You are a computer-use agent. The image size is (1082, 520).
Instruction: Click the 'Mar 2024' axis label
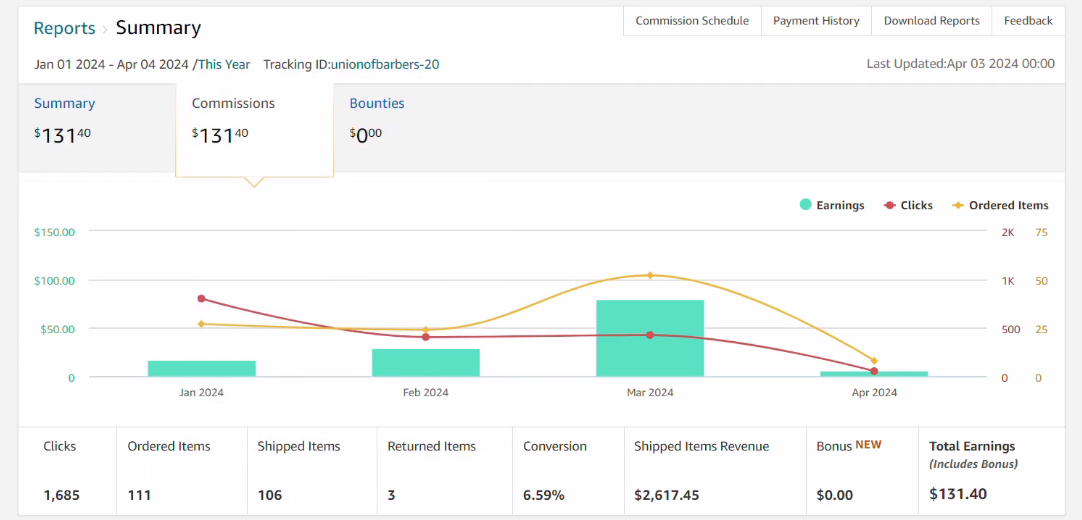click(x=650, y=392)
